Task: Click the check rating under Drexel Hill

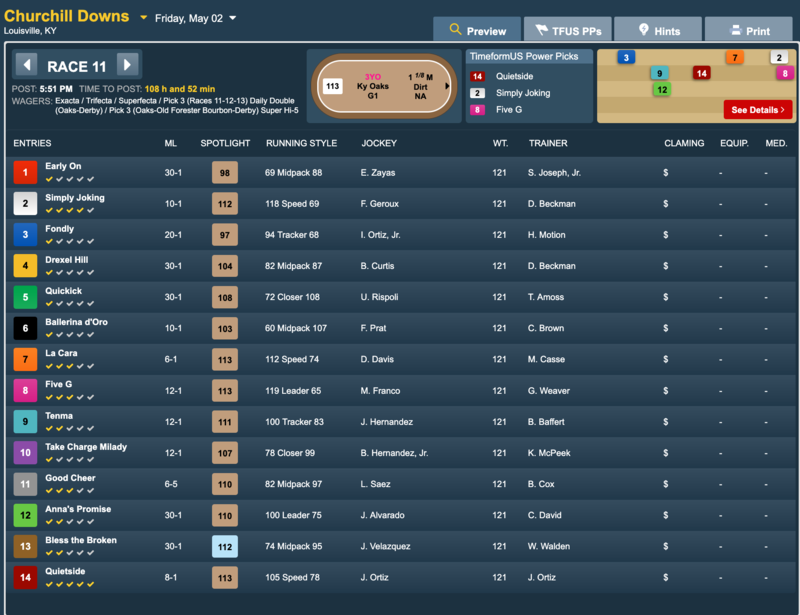Action: [x=70, y=273]
